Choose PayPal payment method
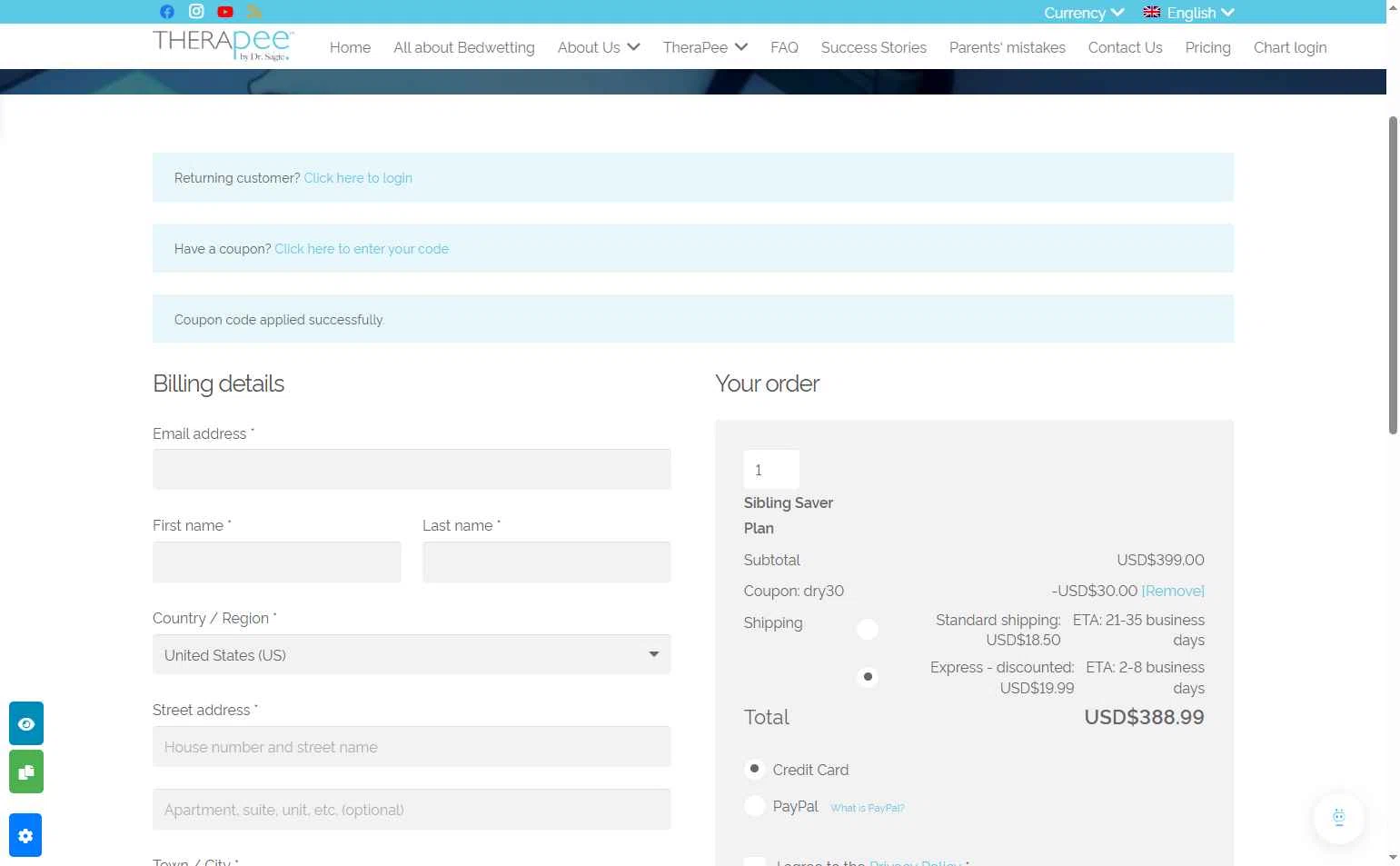This screenshot has width=1400, height=866. [754, 805]
